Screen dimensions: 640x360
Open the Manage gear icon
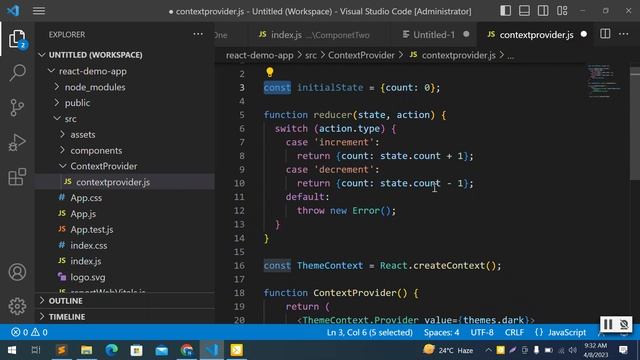(x=17, y=306)
